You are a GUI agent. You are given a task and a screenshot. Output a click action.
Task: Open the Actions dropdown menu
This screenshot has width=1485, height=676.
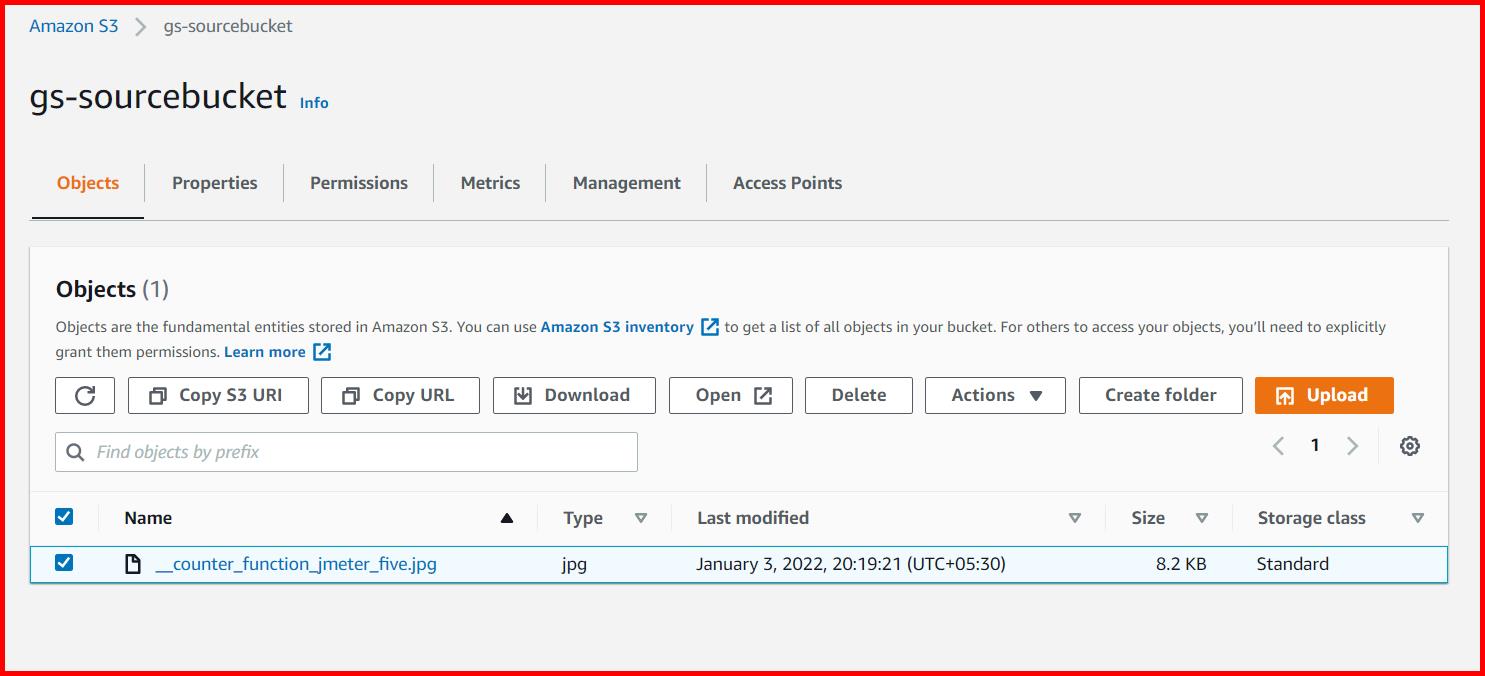point(995,395)
